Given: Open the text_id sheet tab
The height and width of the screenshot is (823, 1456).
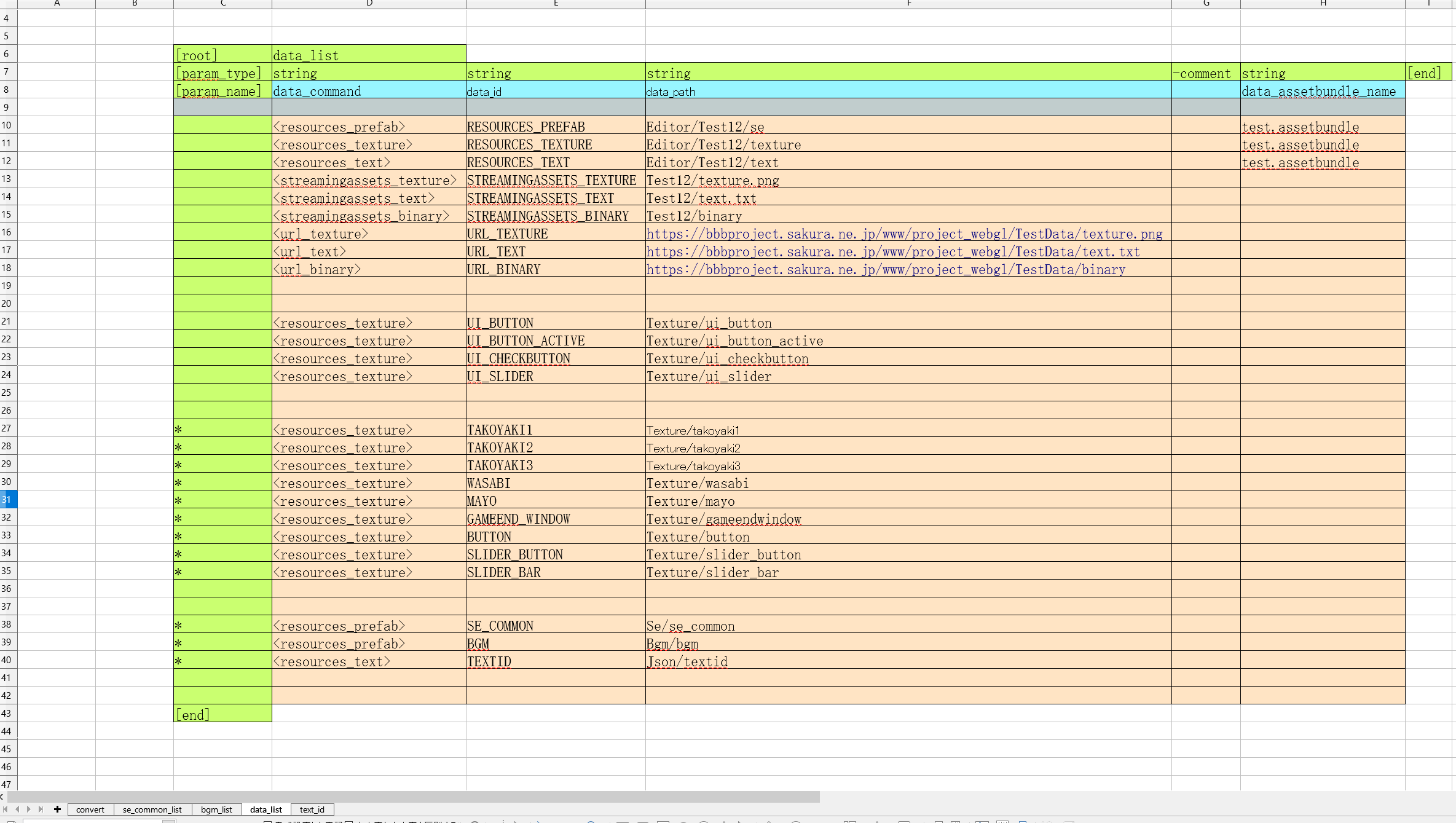Looking at the screenshot, I should 312,810.
